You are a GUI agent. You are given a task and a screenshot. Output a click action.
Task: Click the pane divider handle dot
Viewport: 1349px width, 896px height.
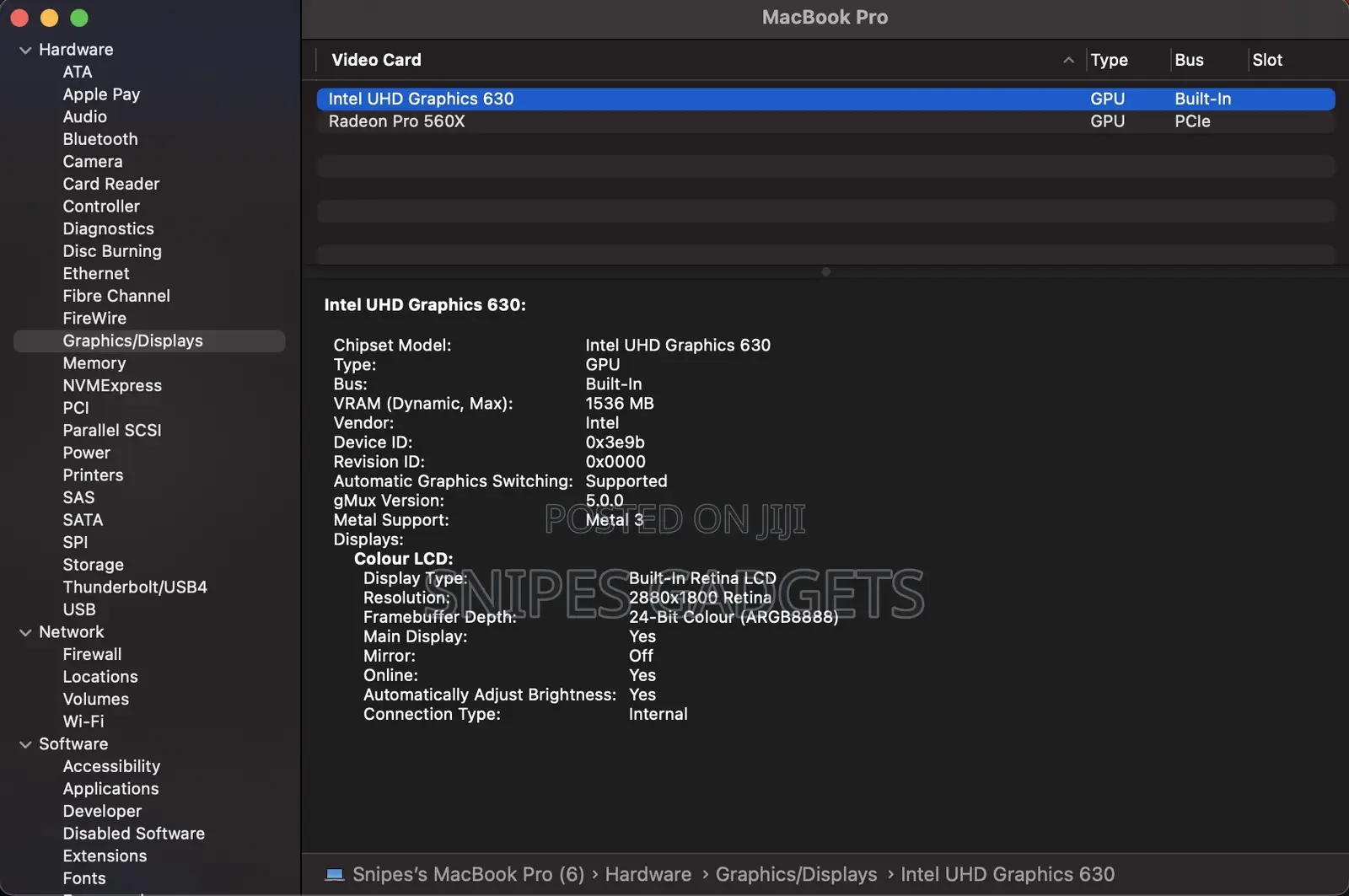click(x=825, y=271)
